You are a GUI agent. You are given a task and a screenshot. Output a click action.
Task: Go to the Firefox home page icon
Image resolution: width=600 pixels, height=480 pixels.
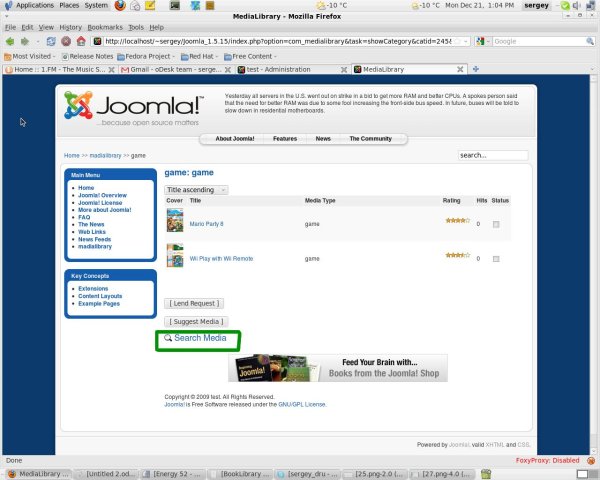click(81, 41)
